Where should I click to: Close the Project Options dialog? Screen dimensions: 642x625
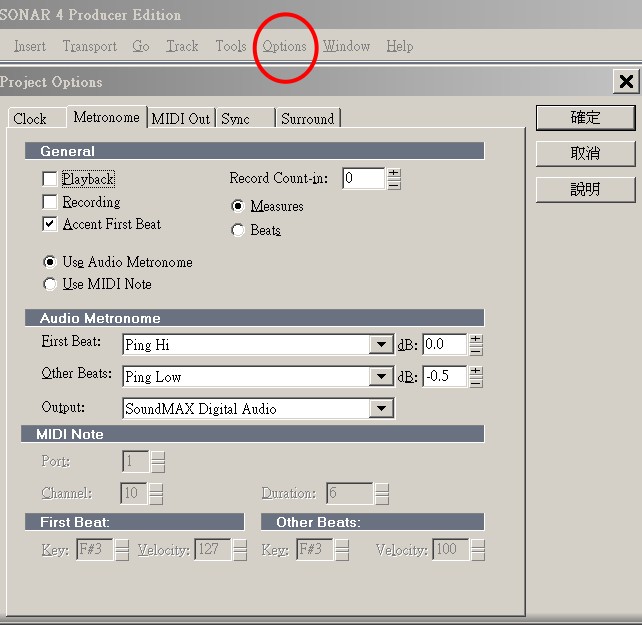tap(626, 82)
